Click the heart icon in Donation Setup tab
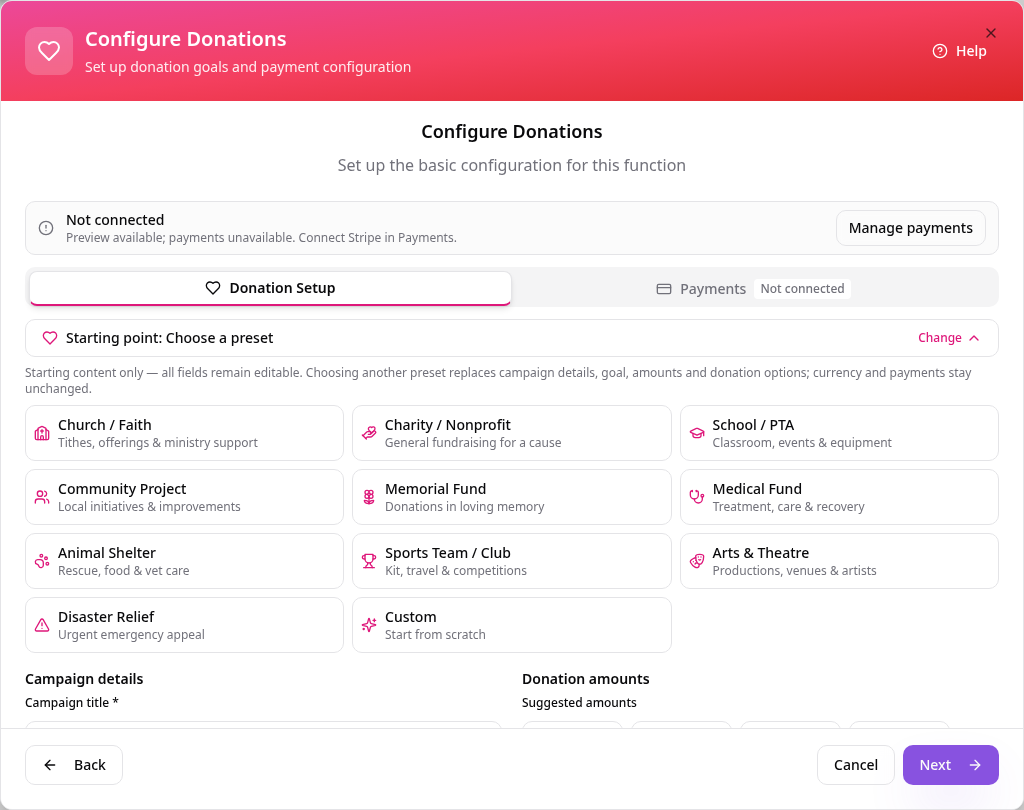The height and width of the screenshot is (810, 1024). [x=213, y=288]
